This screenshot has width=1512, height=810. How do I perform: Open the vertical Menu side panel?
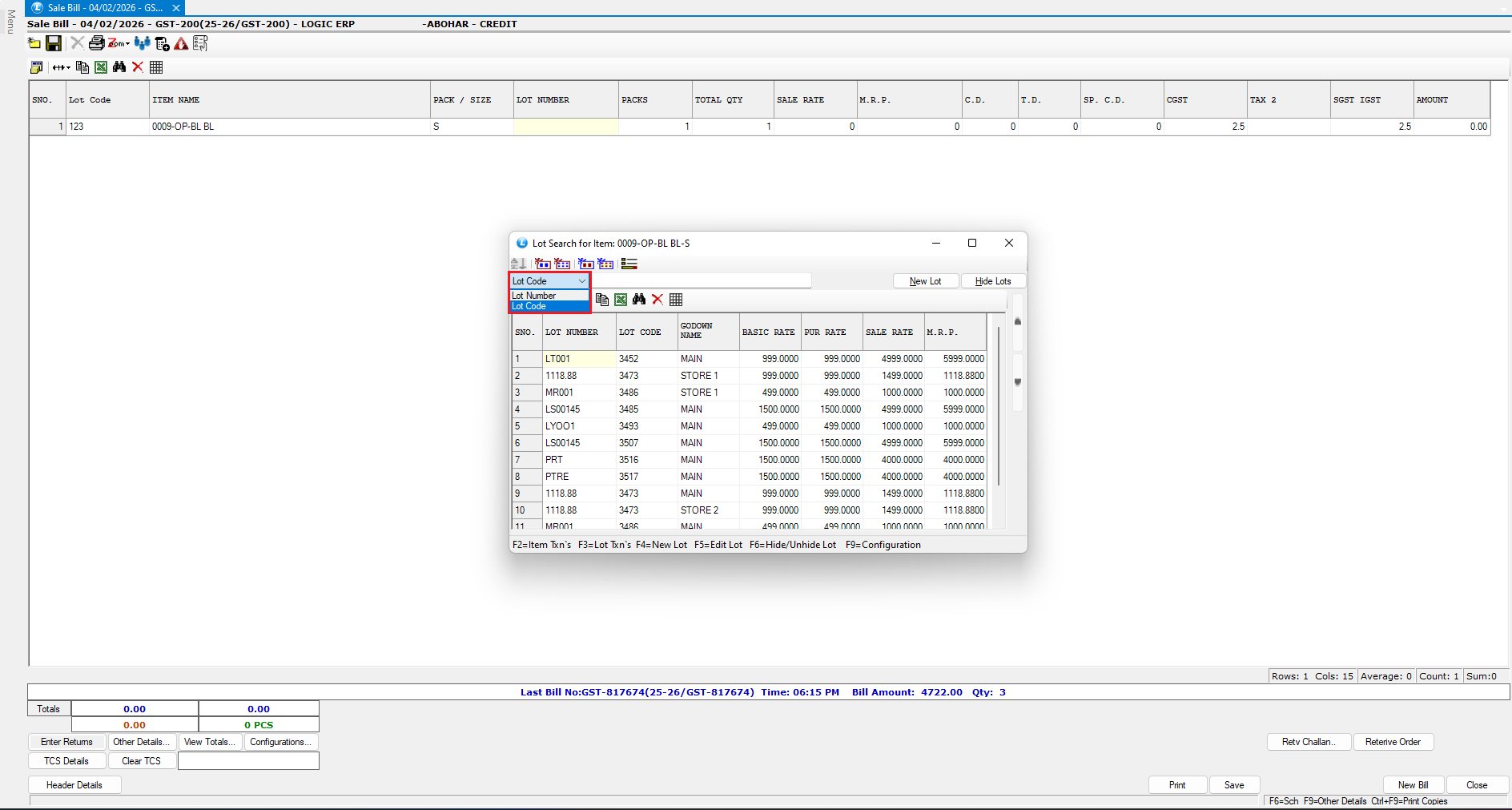point(10,22)
